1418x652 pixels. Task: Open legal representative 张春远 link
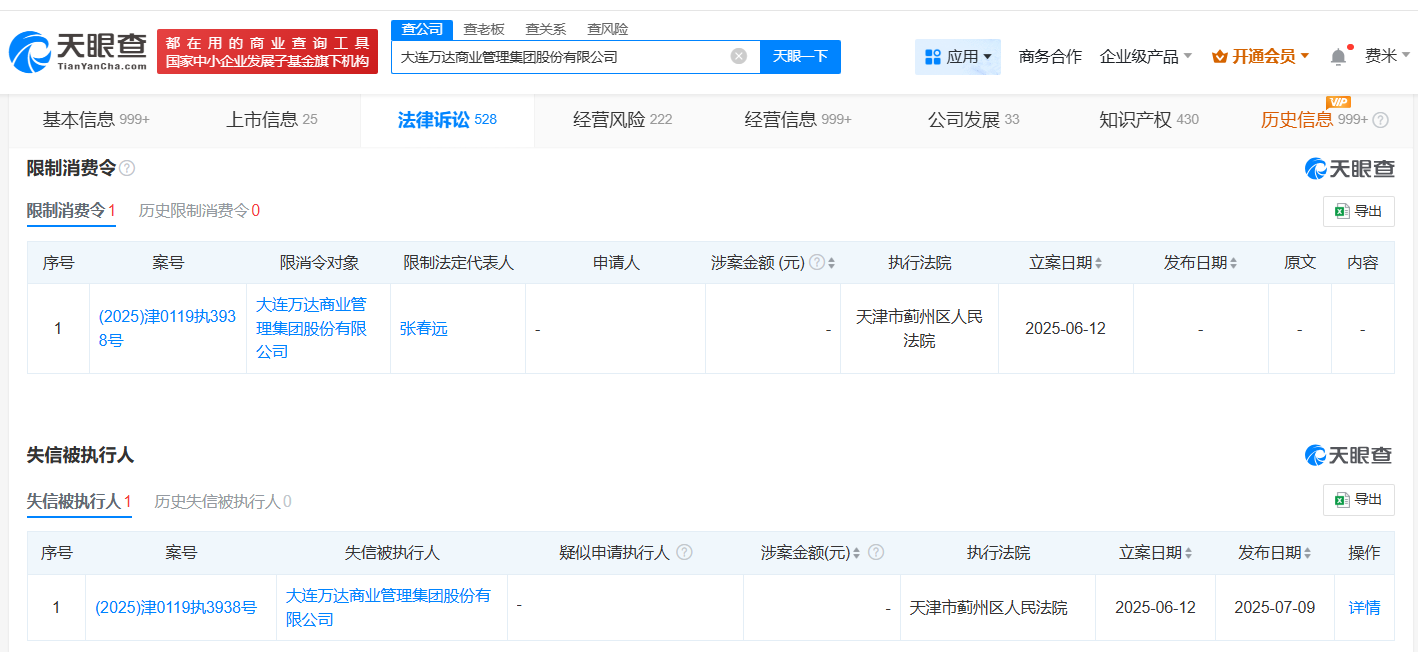click(x=424, y=328)
